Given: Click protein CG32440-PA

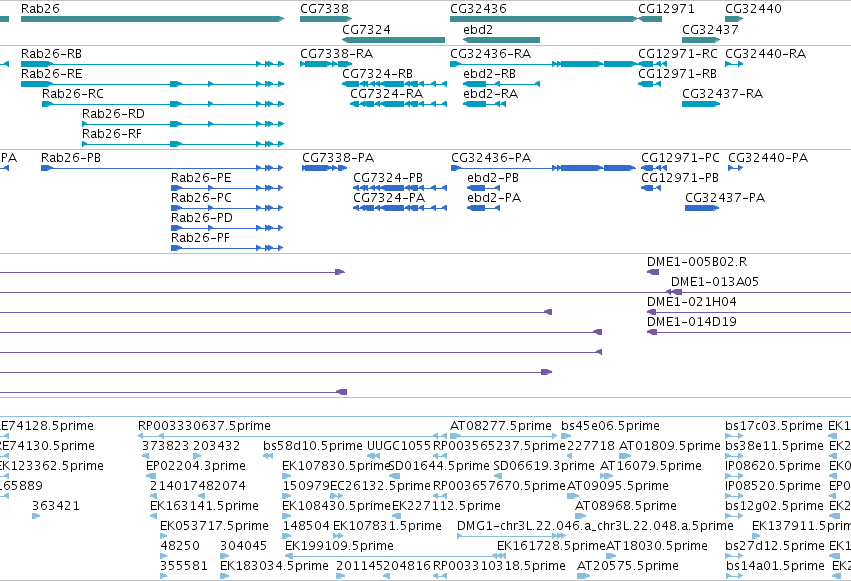Looking at the screenshot, I should point(735,168).
